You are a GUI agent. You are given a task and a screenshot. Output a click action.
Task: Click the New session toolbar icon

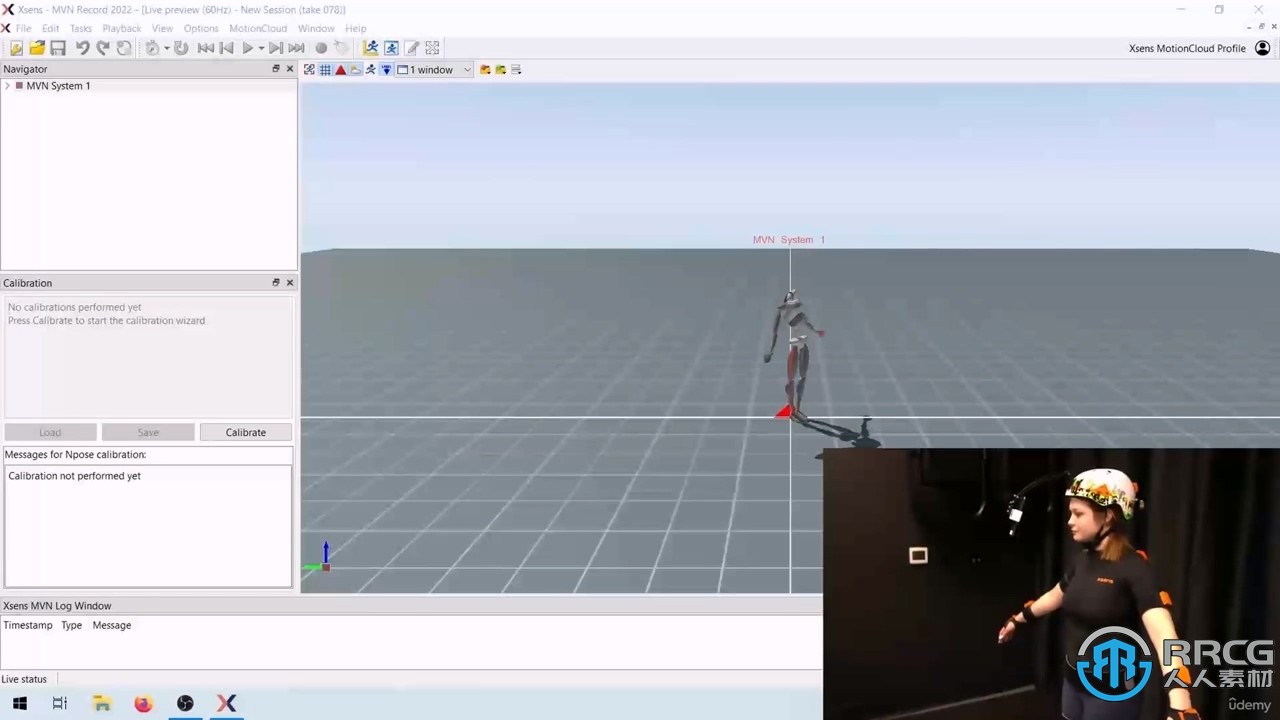tap(16, 48)
